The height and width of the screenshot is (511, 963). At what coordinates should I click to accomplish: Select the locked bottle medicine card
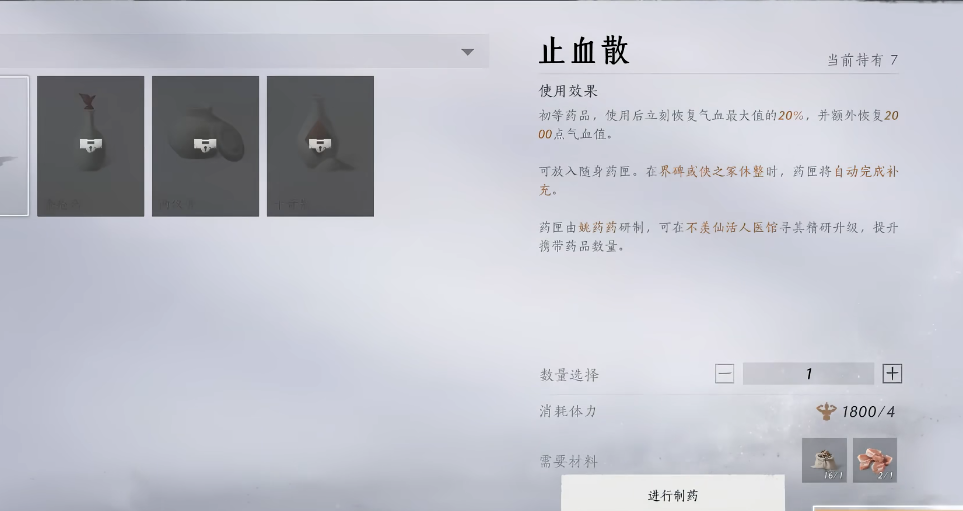coord(91,146)
